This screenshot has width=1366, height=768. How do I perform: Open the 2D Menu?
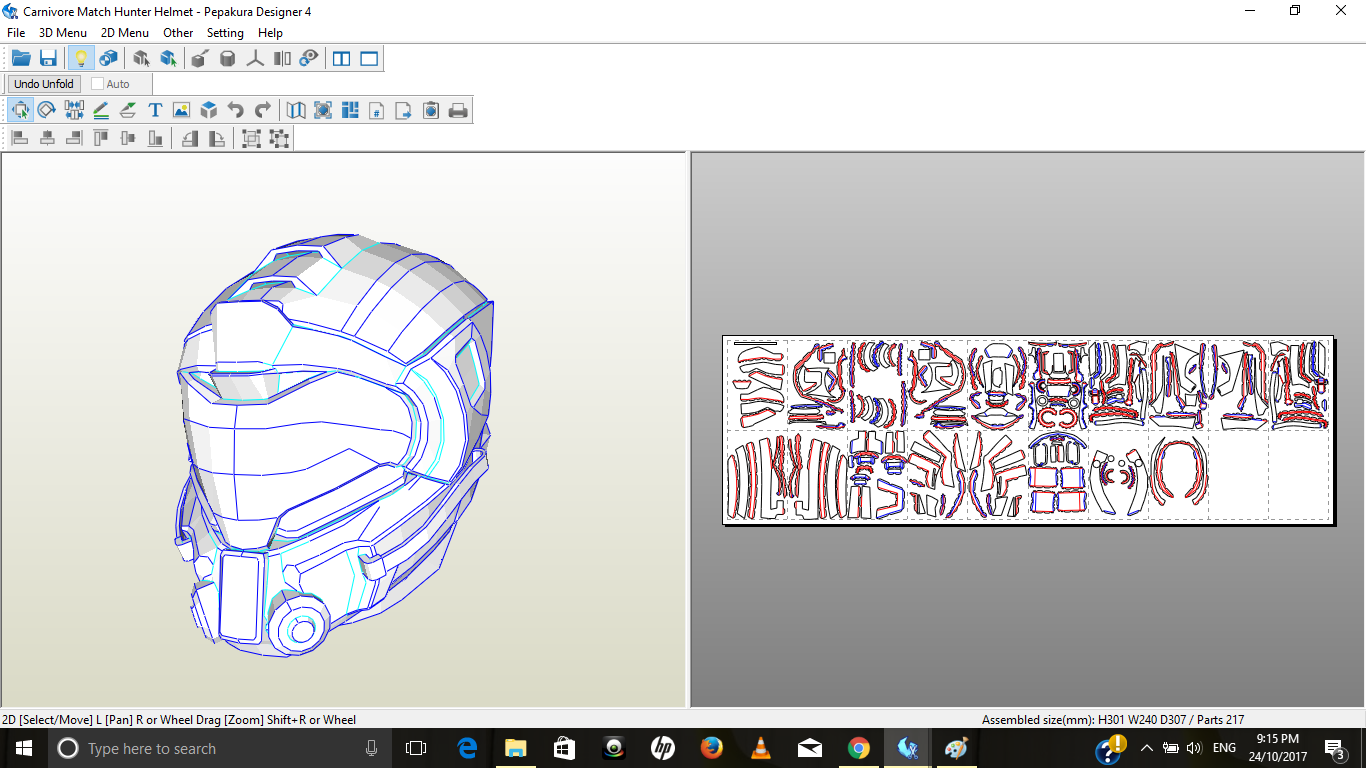(125, 33)
